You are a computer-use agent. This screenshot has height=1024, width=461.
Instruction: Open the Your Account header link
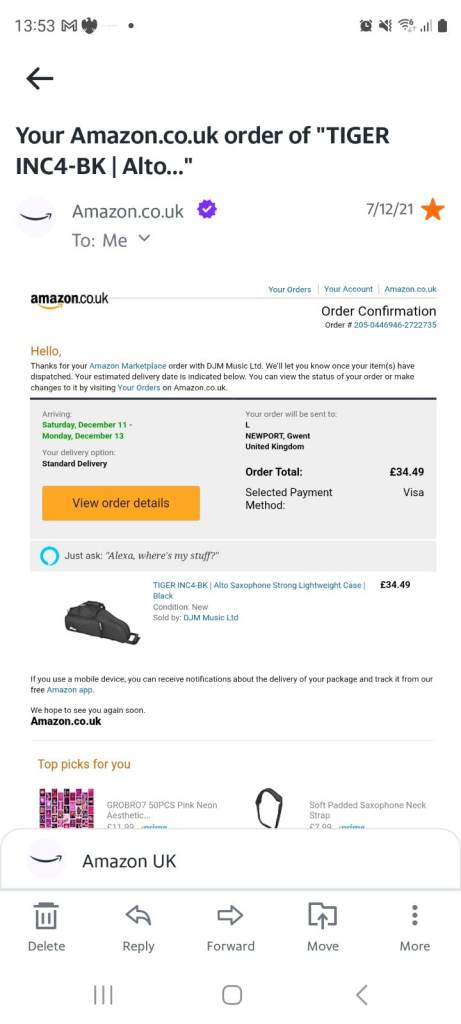(348, 289)
